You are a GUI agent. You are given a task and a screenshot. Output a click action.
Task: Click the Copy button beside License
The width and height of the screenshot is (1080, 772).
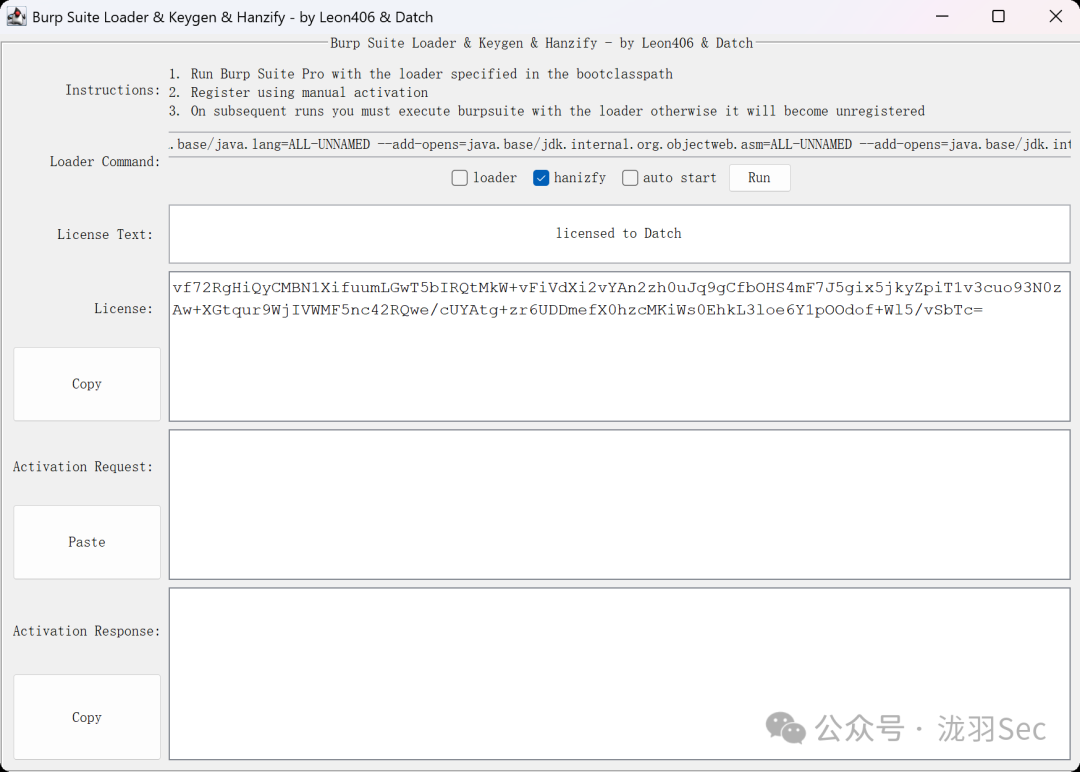87,384
